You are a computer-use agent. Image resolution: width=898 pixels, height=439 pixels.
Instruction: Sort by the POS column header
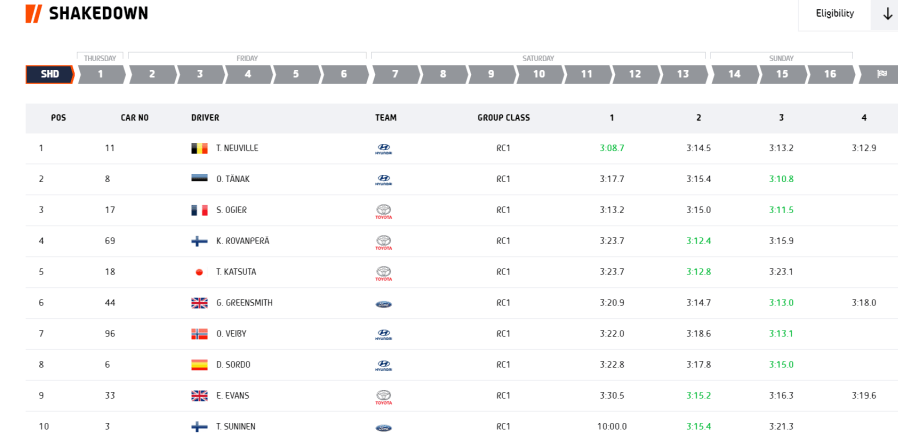58,118
